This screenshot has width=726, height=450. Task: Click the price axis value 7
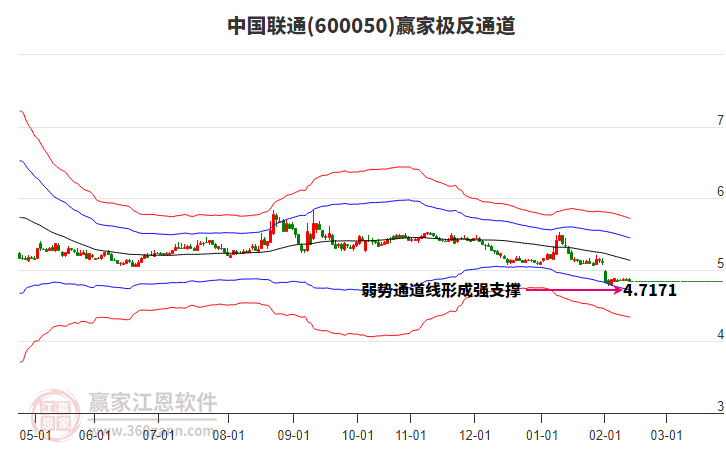click(720, 120)
